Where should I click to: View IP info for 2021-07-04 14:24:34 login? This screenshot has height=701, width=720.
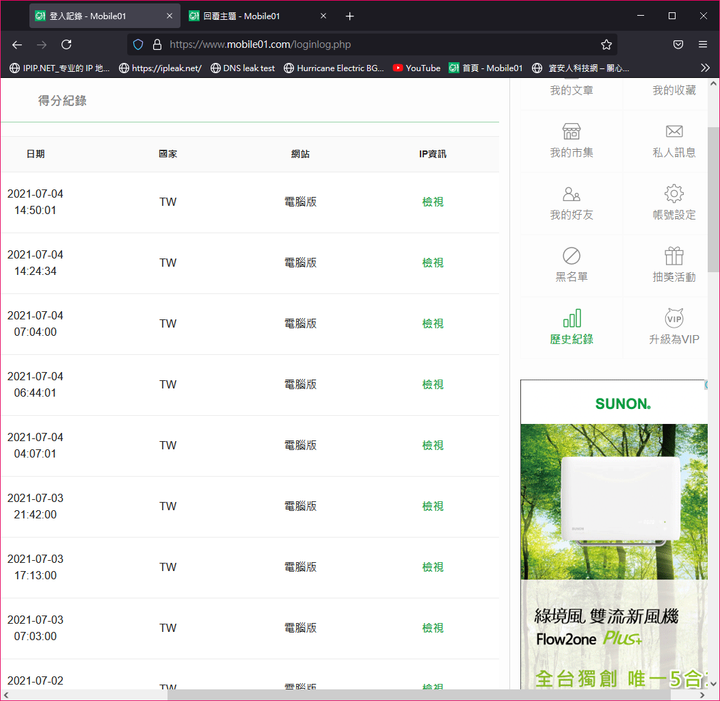[x=433, y=263]
